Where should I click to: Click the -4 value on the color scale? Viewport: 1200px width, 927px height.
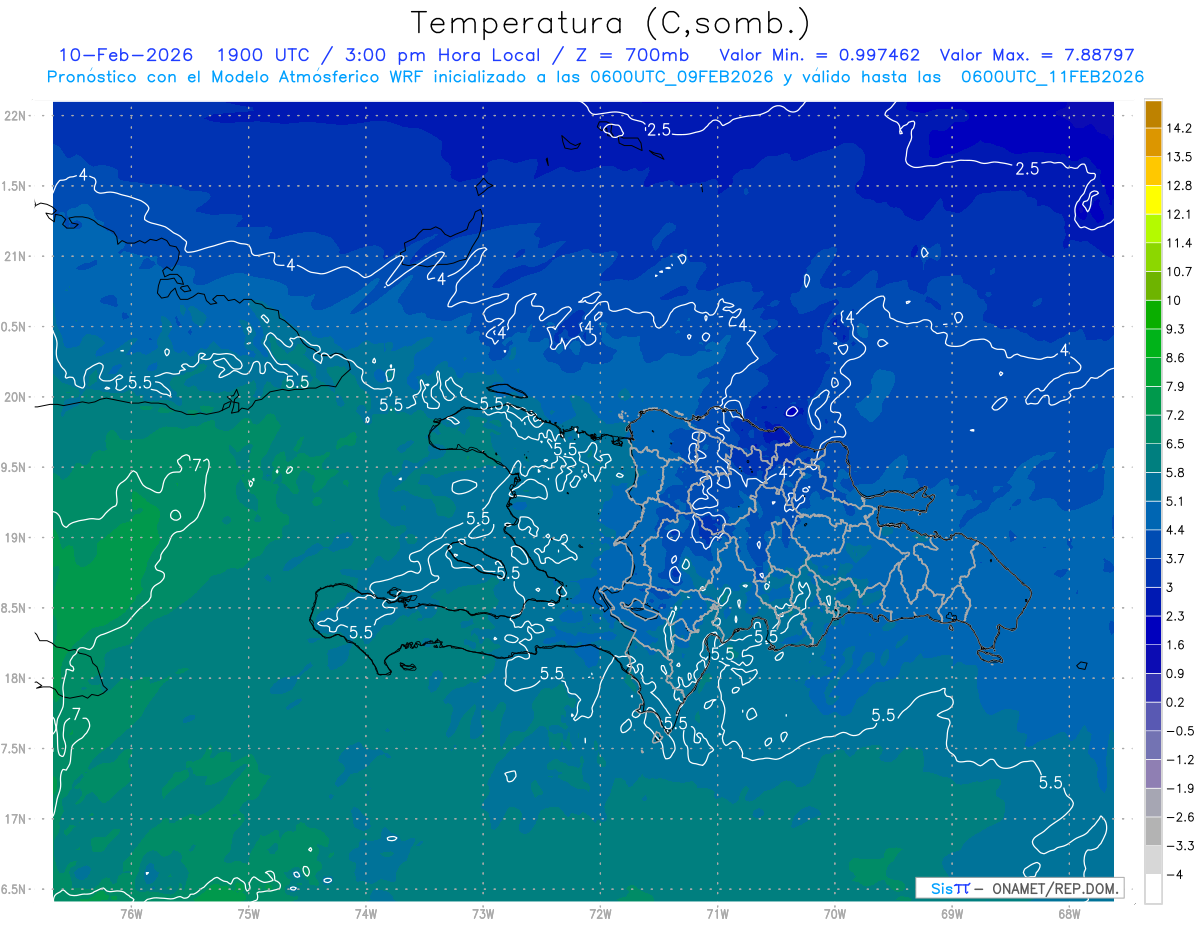click(1173, 874)
